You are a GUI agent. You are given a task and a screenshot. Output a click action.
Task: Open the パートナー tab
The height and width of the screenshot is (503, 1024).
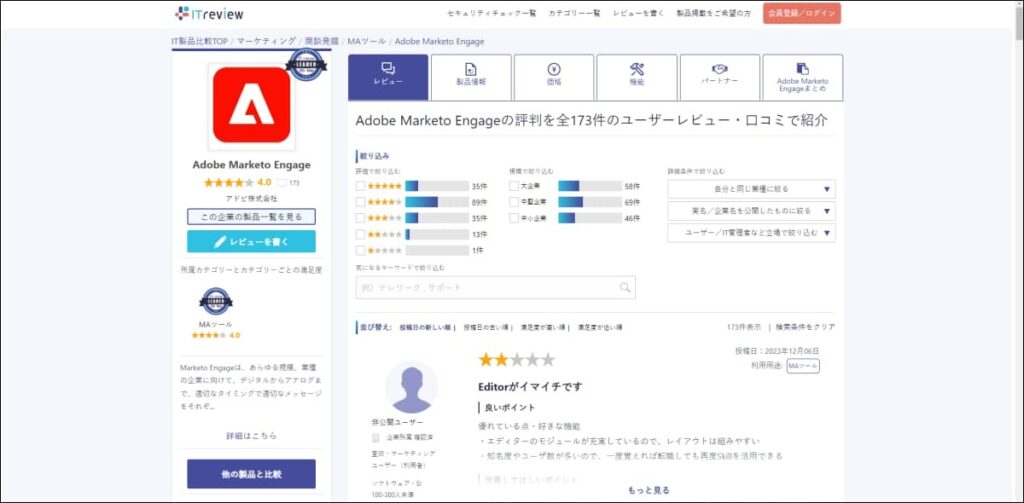point(720,77)
